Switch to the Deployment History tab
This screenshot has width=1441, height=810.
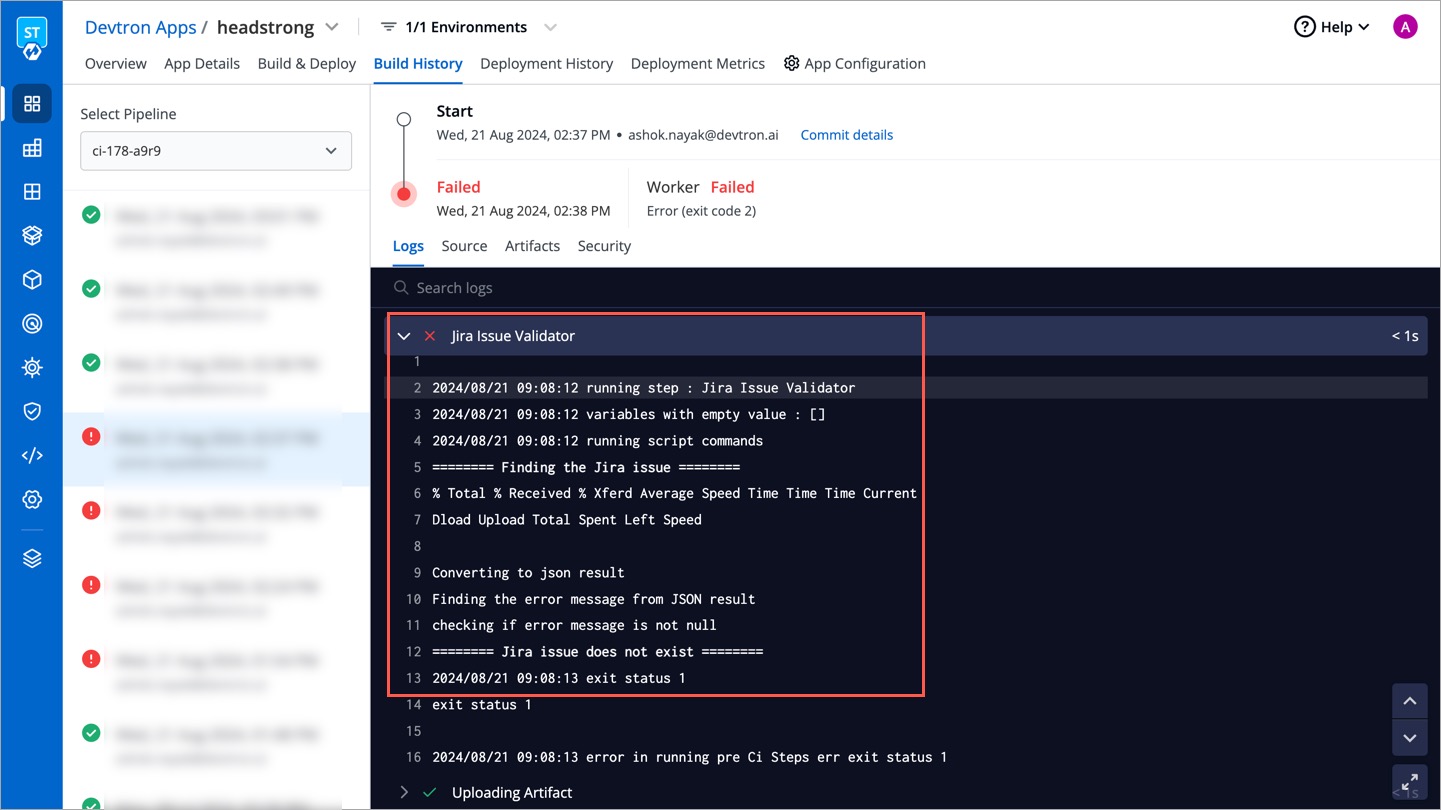[546, 63]
